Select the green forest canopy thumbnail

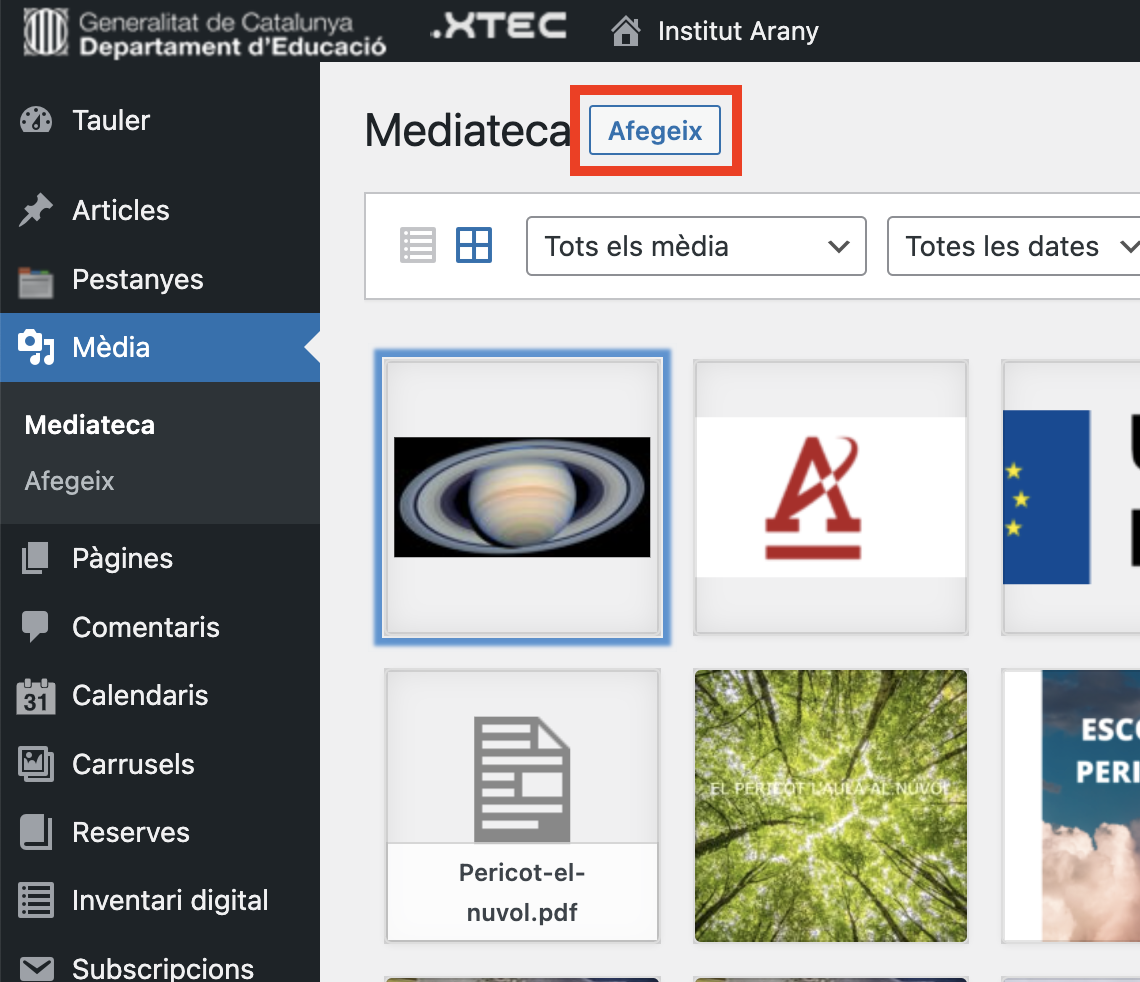tap(831, 806)
